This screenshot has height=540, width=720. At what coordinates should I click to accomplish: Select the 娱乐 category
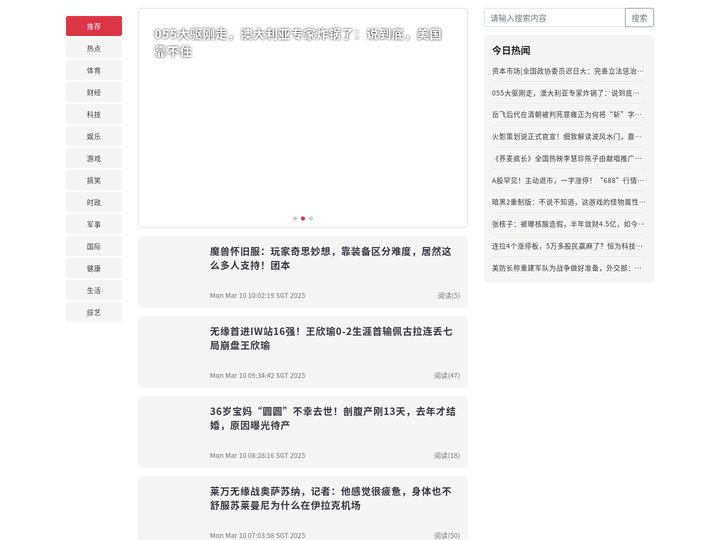pos(94,136)
